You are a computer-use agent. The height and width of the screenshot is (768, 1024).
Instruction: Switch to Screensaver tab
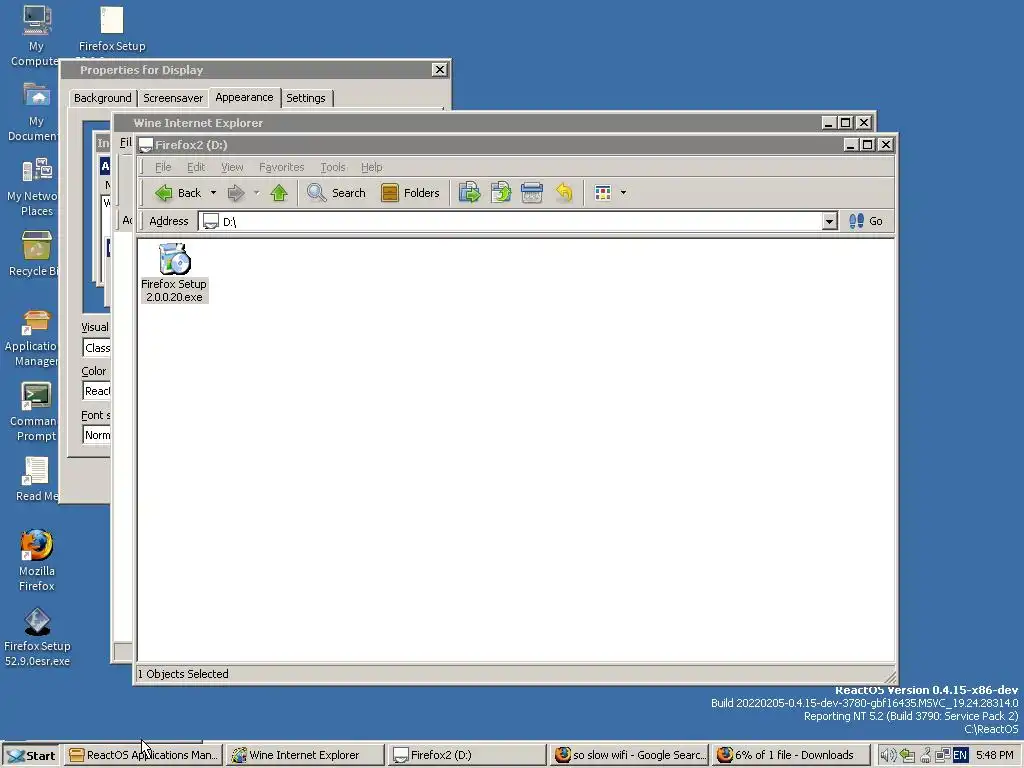point(173,98)
